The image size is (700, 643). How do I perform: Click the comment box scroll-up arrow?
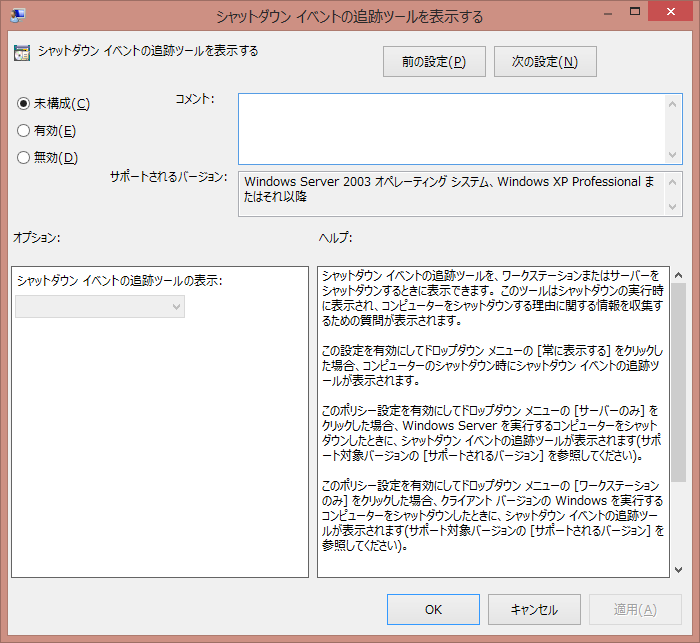(x=673, y=104)
